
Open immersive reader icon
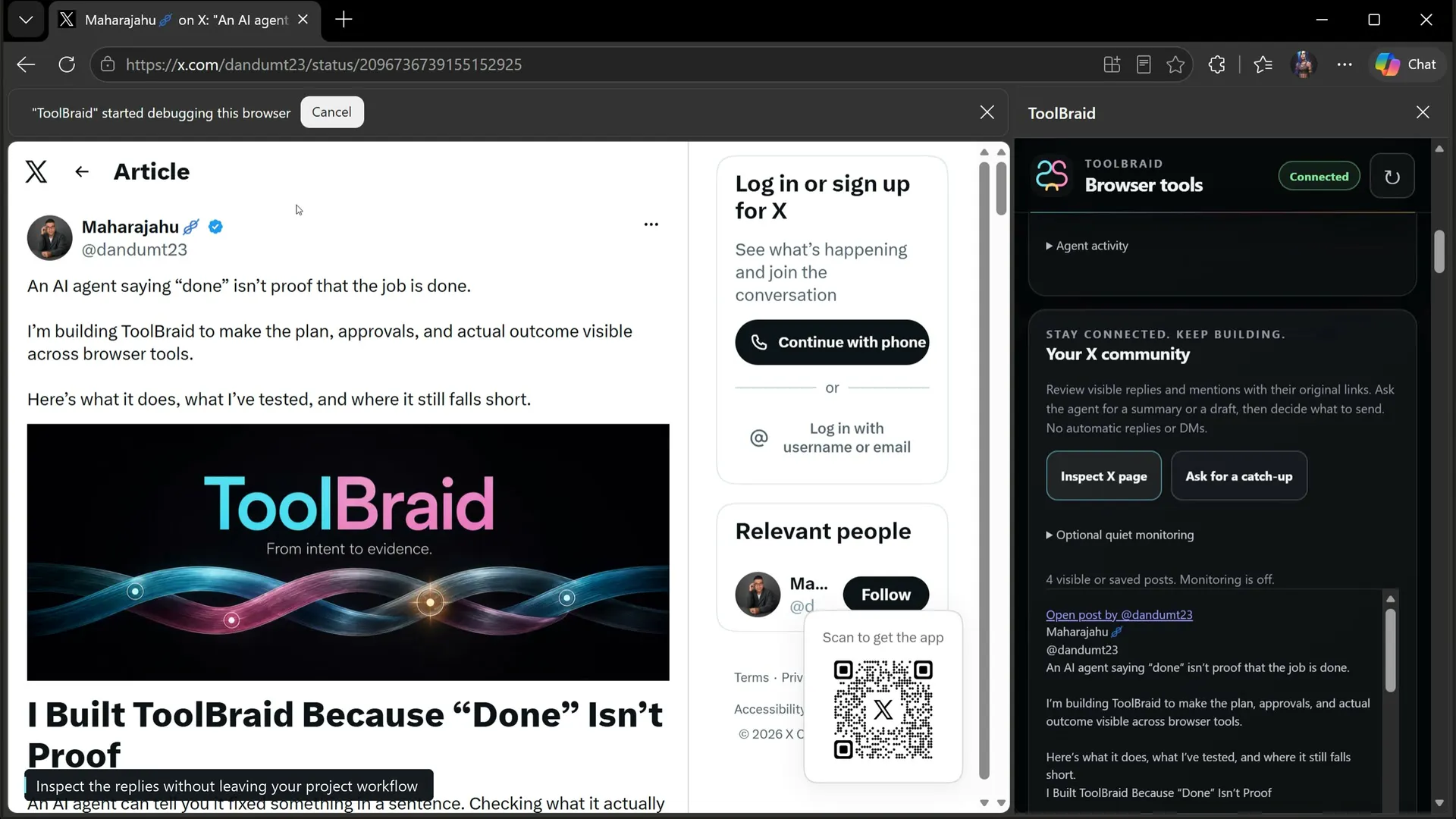[1144, 64]
